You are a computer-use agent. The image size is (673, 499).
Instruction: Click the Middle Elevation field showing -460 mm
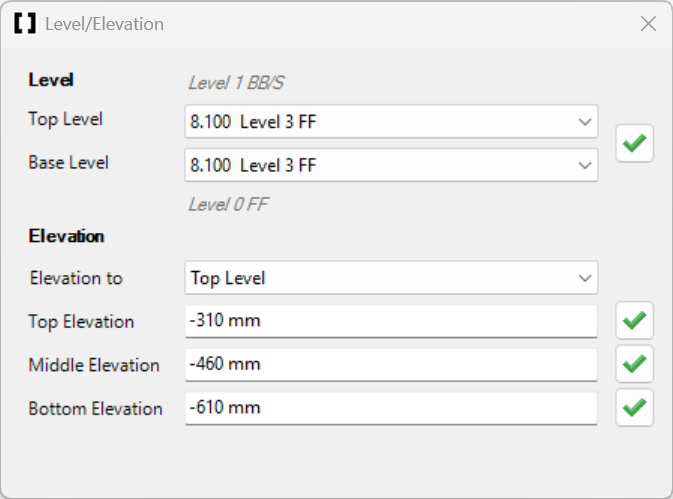click(x=391, y=364)
